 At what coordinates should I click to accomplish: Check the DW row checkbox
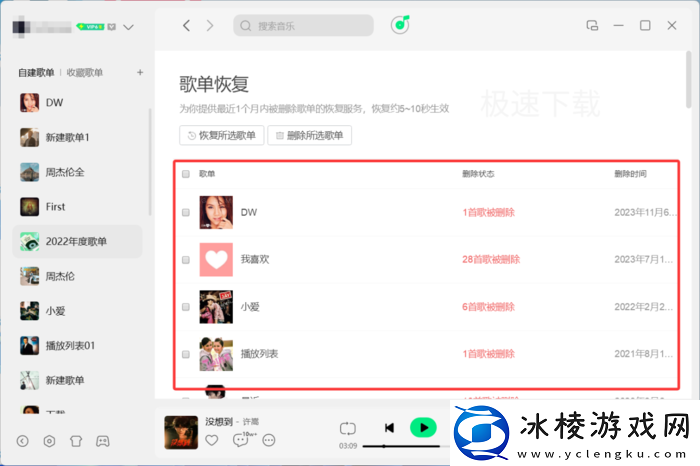186,212
